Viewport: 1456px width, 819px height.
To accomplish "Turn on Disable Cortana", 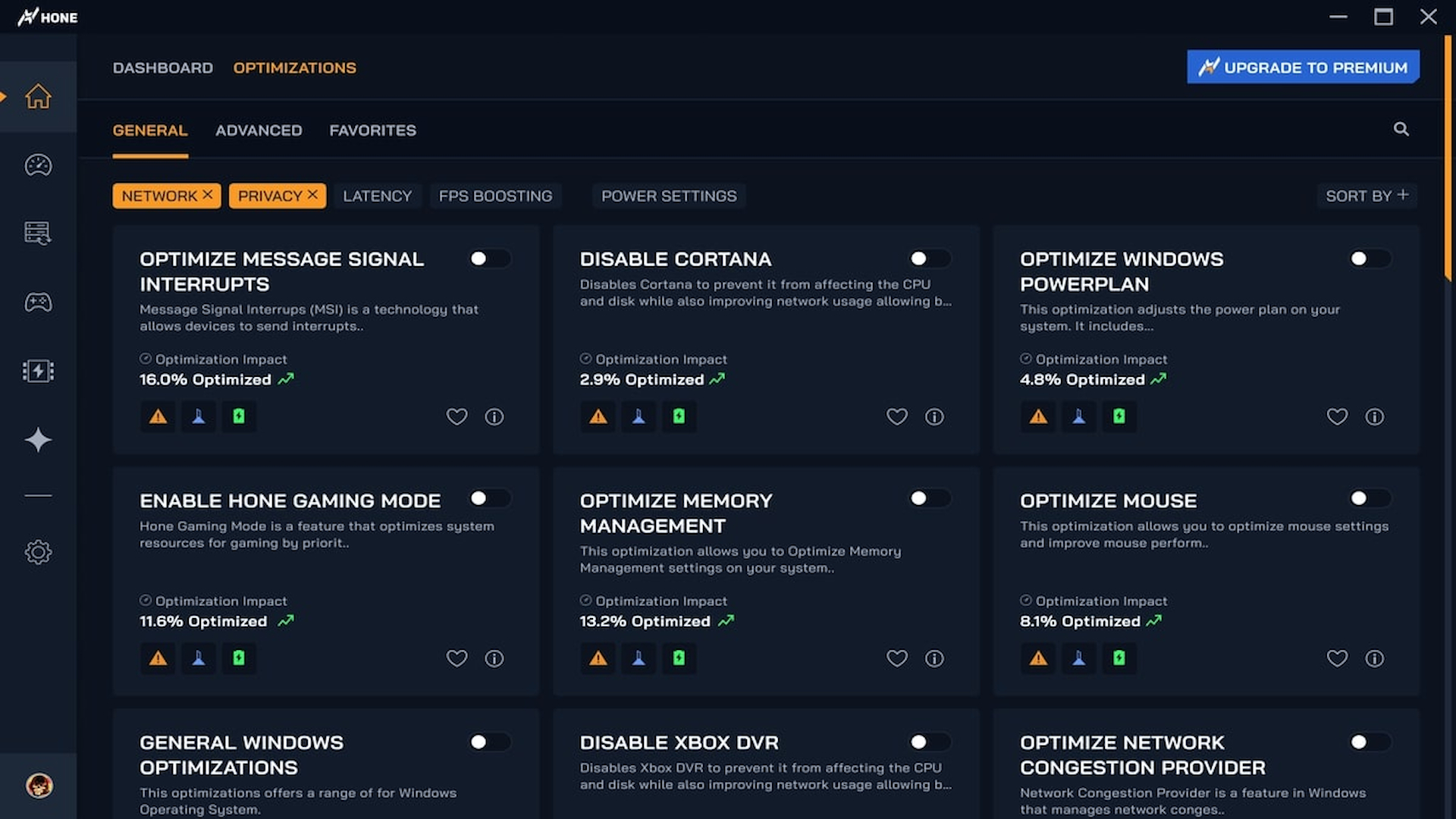I will pos(930,259).
